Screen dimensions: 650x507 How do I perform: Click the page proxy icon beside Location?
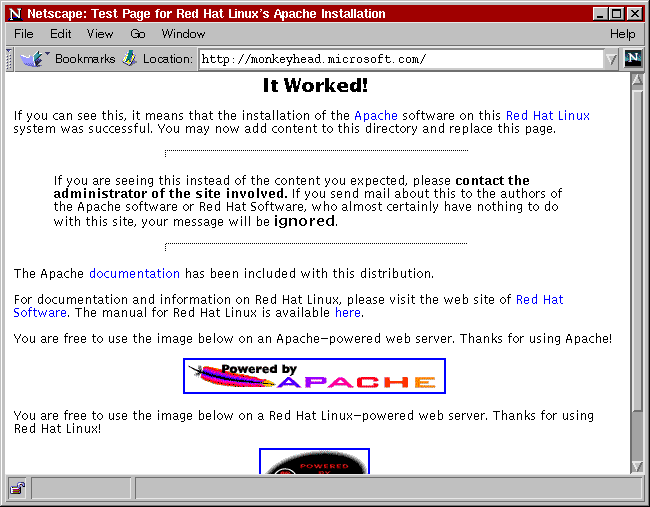[x=130, y=59]
